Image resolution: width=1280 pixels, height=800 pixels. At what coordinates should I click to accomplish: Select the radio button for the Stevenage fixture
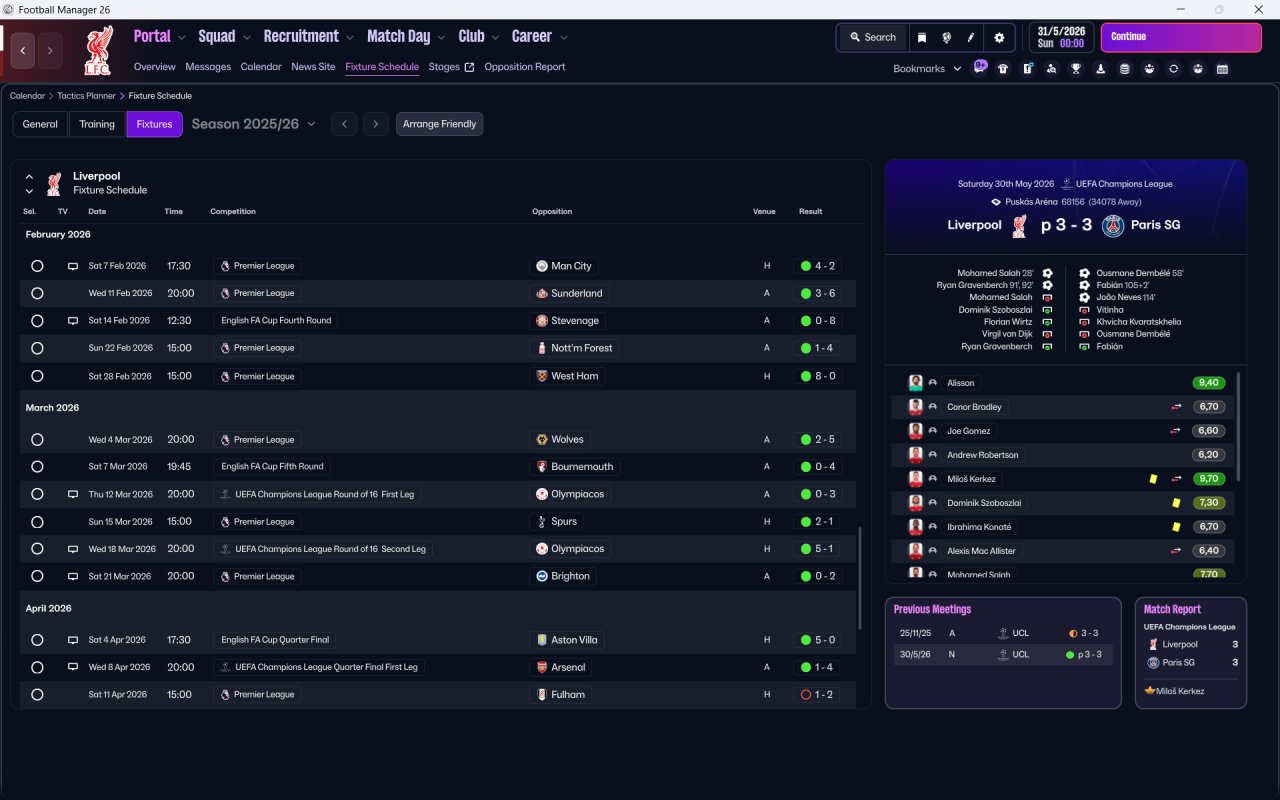[x=37, y=321]
